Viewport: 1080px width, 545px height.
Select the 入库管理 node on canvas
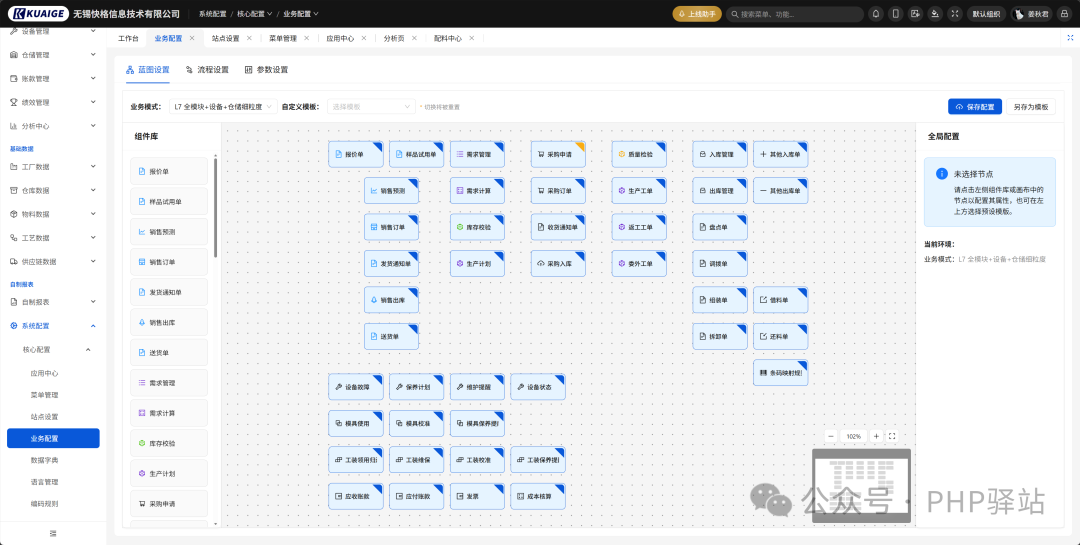(720, 154)
